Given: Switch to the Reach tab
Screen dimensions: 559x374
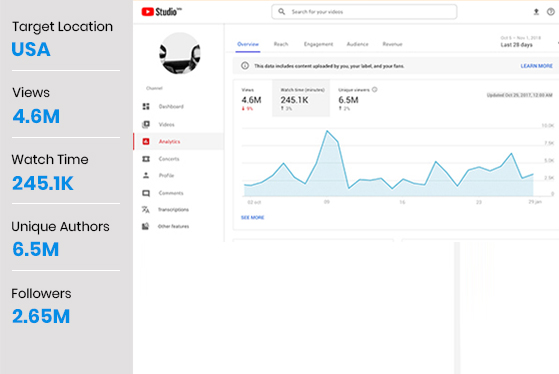Looking at the screenshot, I should pyautogui.click(x=281, y=44).
